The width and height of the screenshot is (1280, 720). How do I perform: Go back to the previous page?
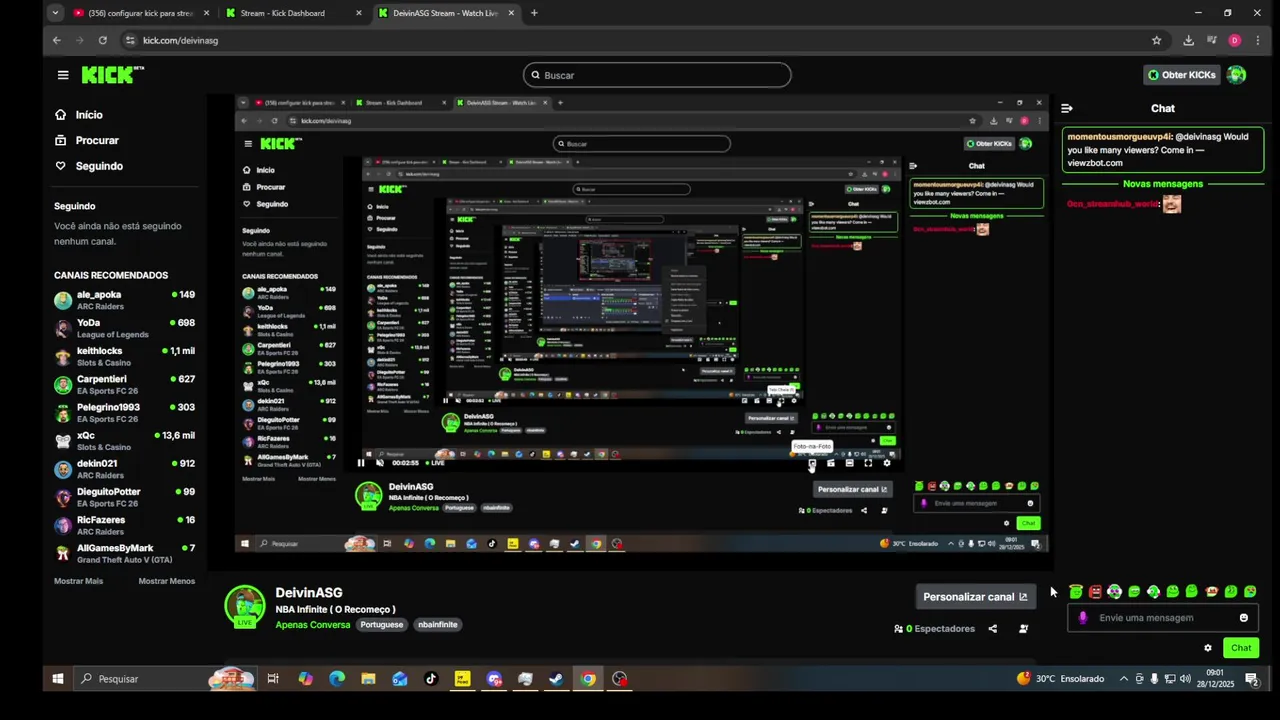point(57,40)
